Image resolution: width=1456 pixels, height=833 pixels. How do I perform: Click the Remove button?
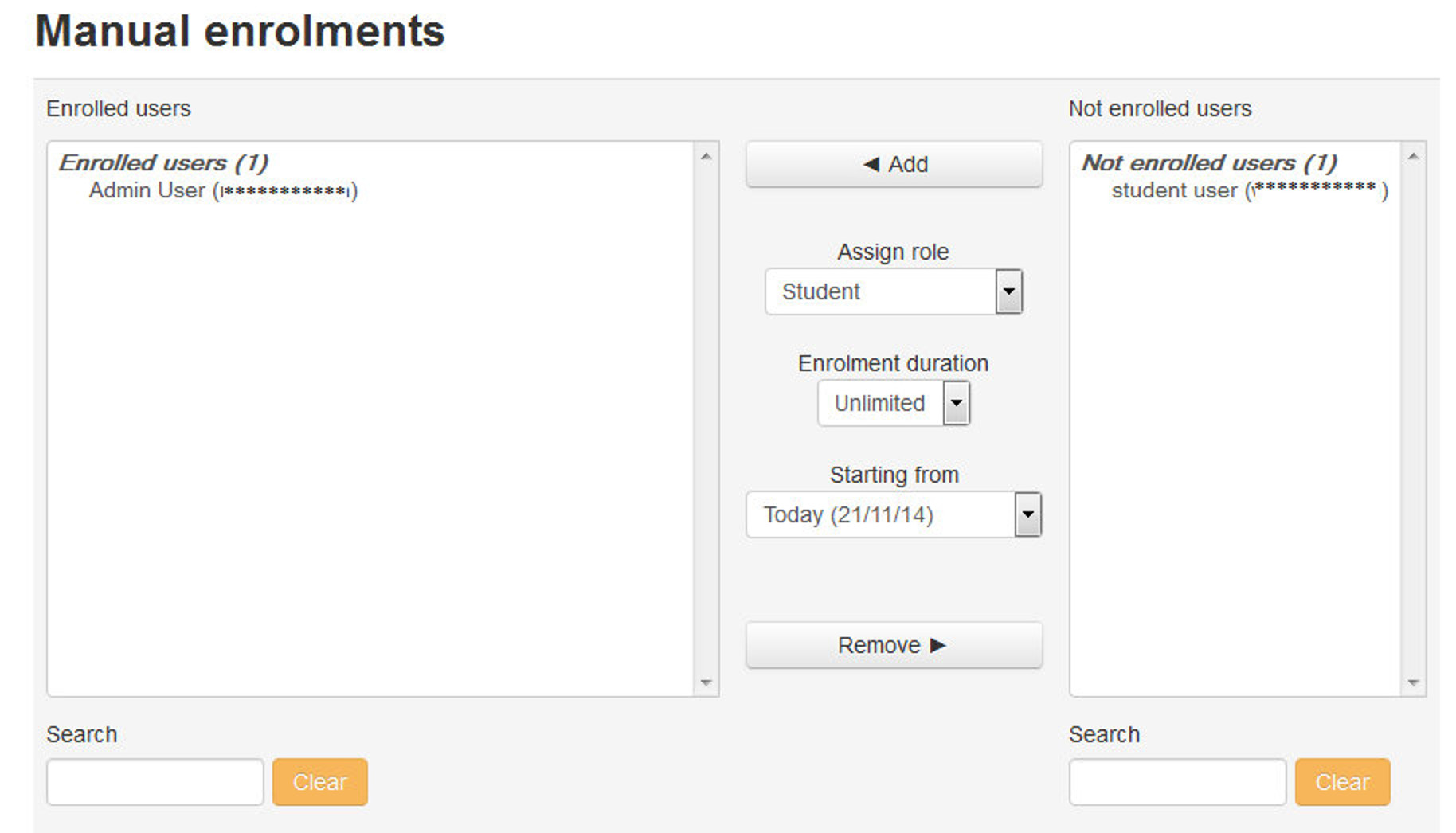click(x=893, y=645)
